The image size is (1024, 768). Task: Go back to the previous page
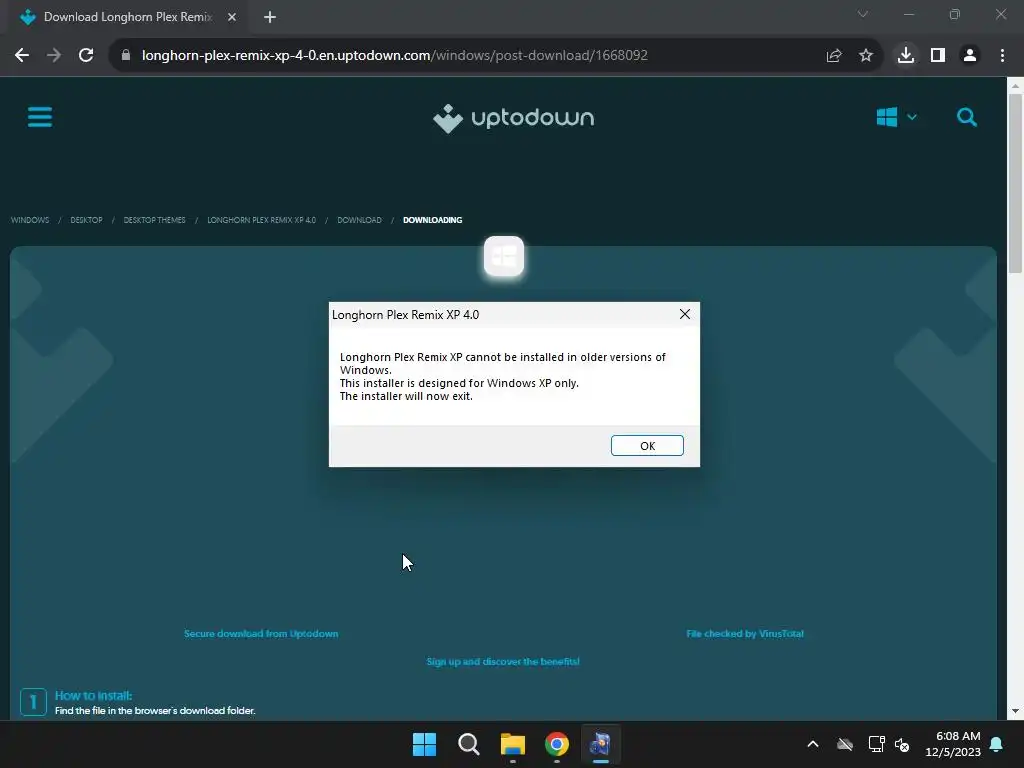click(22, 56)
